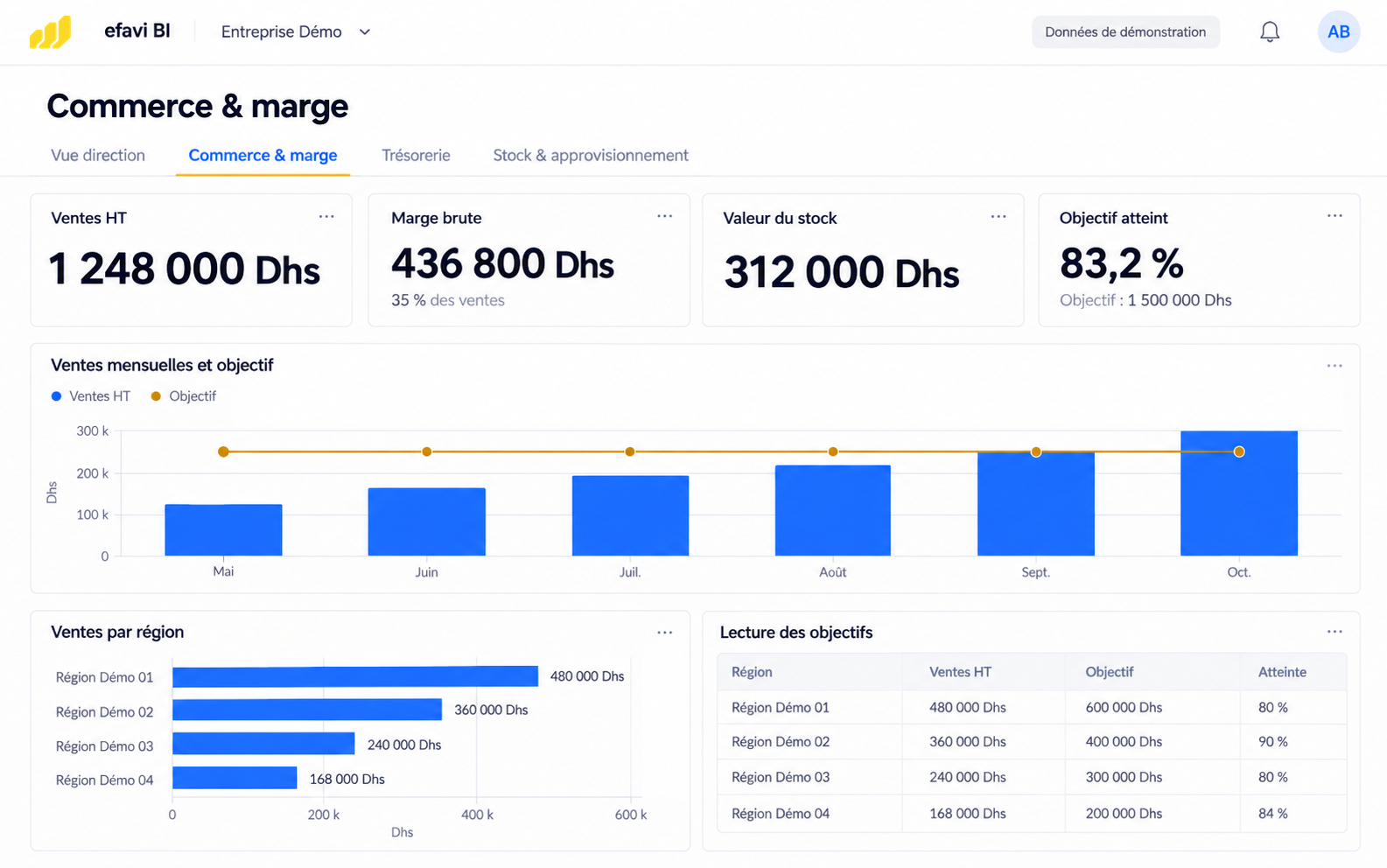This screenshot has height=868, width=1387.
Task: Expand the Entreprise Démo company dropdown
Action: [x=296, y=32]
